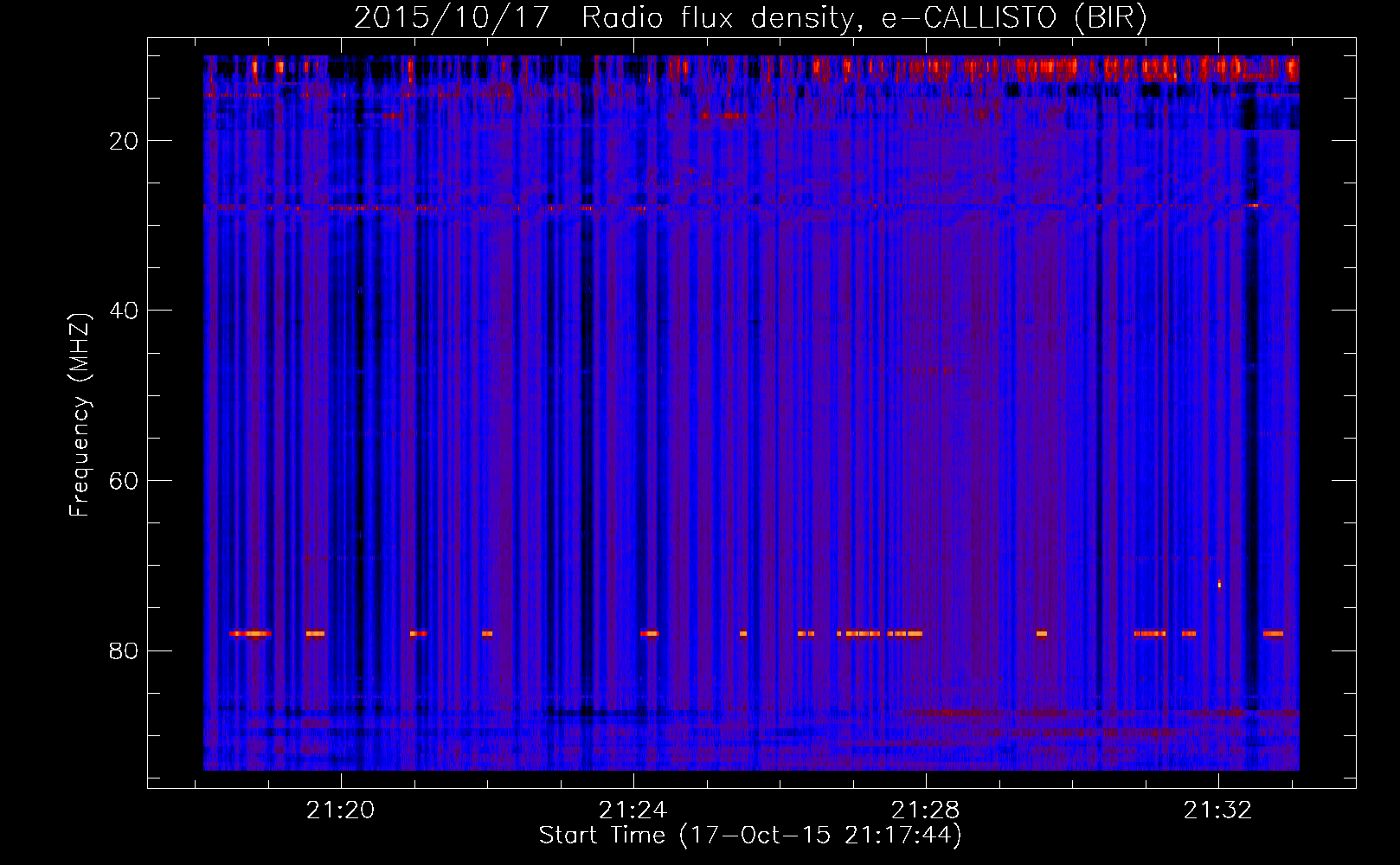Click the 60 MHz frequency tick label
Viewport: 1400px width, 865px height.
(x=124, y=481)
